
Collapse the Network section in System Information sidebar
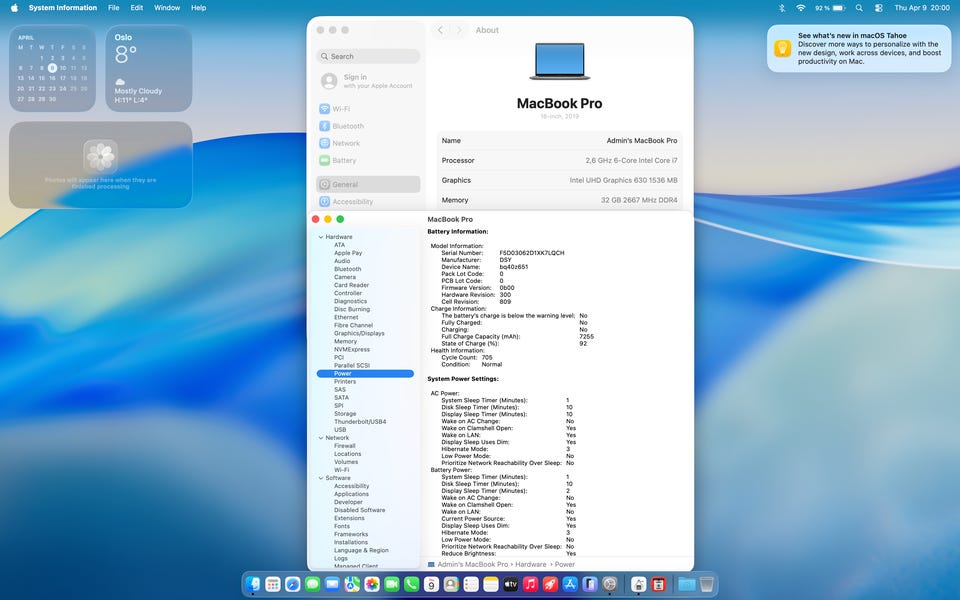(x=321, y=438)
